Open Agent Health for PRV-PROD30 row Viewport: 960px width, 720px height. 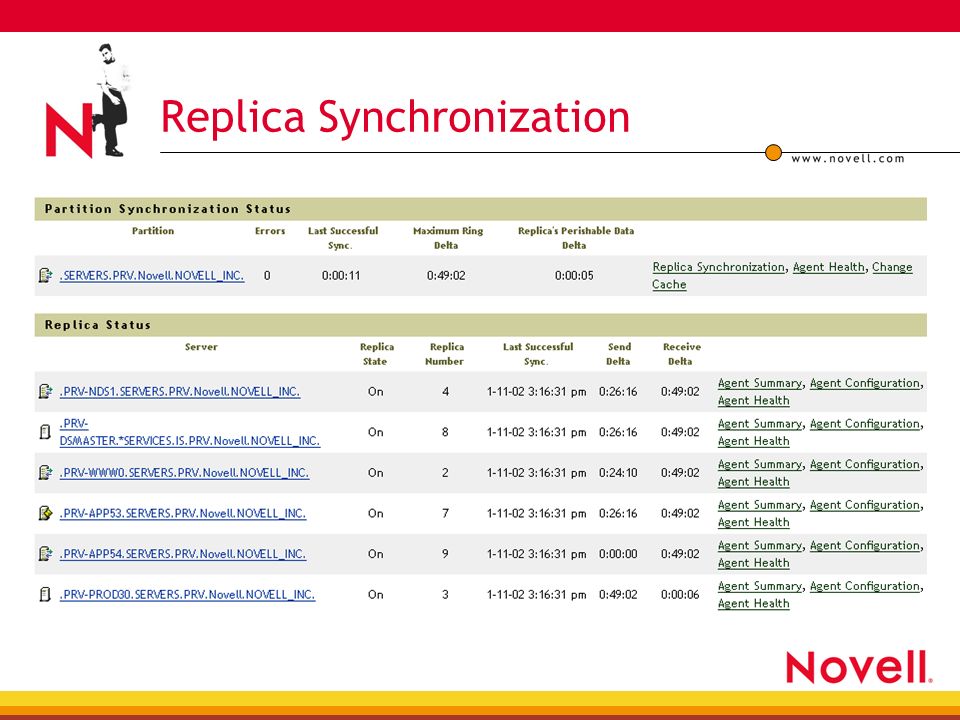[754, 604]
